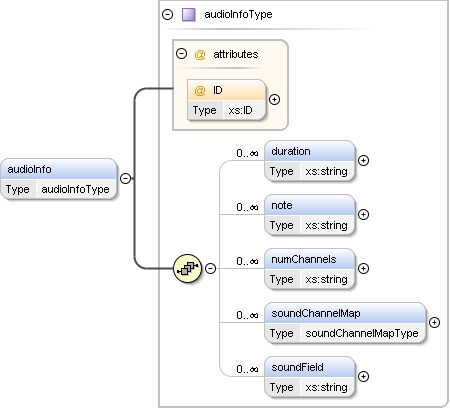The height and width of the screenshot is (409, 450).
Task: Select the audioInfo root element
Action: 59,179
